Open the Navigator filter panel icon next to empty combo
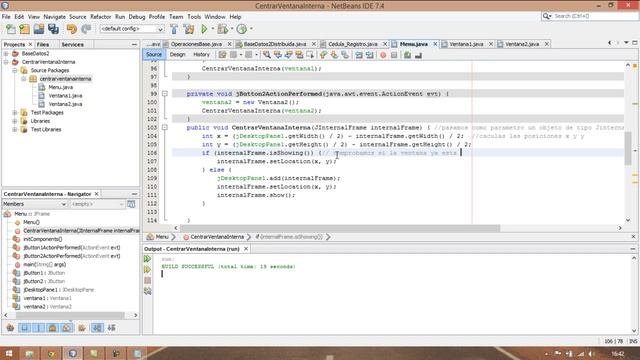Image resolution: width=640 pixels, height=360 pixels. 131,204
